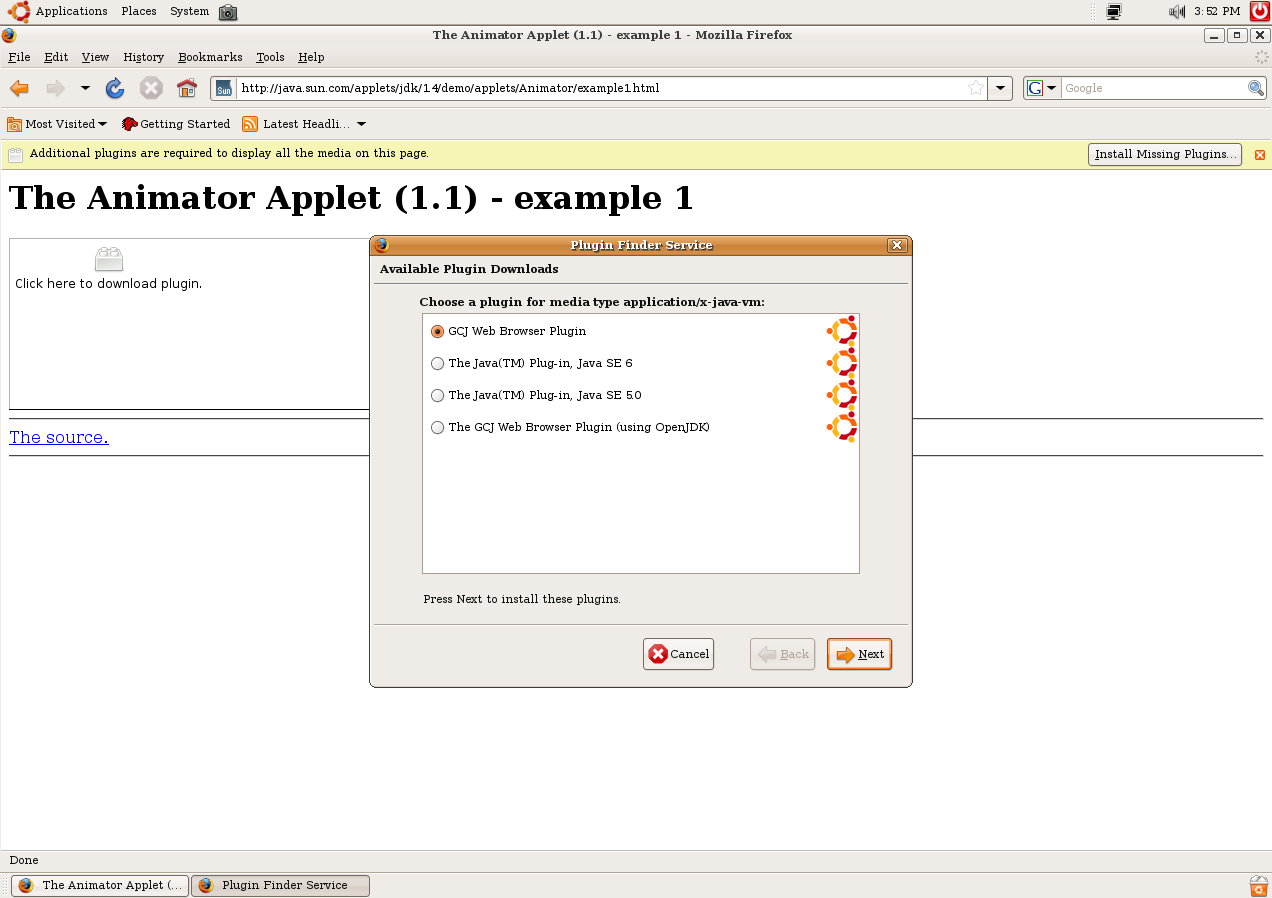This screenshot has width=1272, height=898.
Task: Click the plugin puzzle piece in applet area
Action: pyautogui.click(x=109, y=260)
